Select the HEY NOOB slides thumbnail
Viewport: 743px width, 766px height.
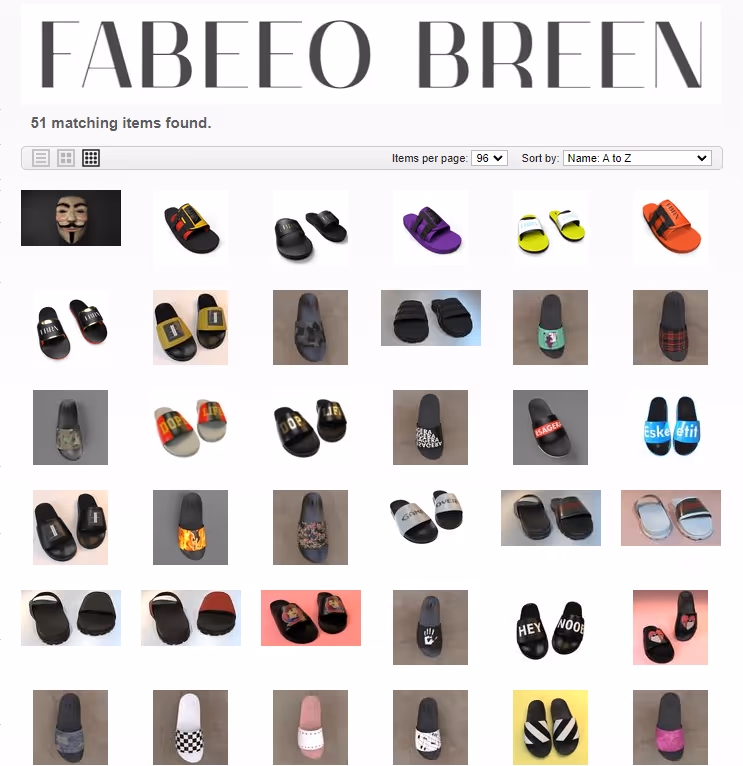click(x=551, y=627)
